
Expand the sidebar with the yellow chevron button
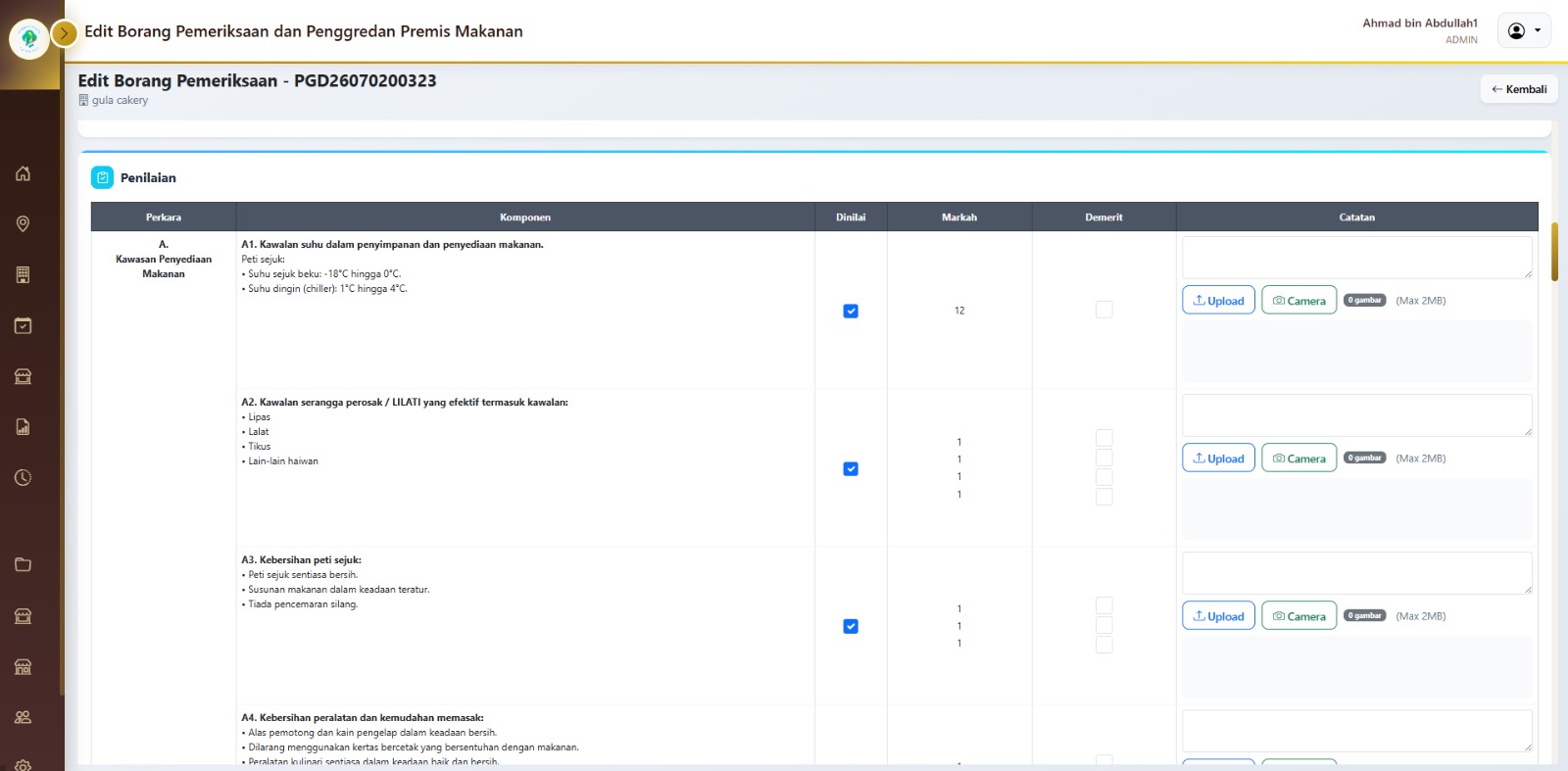(64, 34)
